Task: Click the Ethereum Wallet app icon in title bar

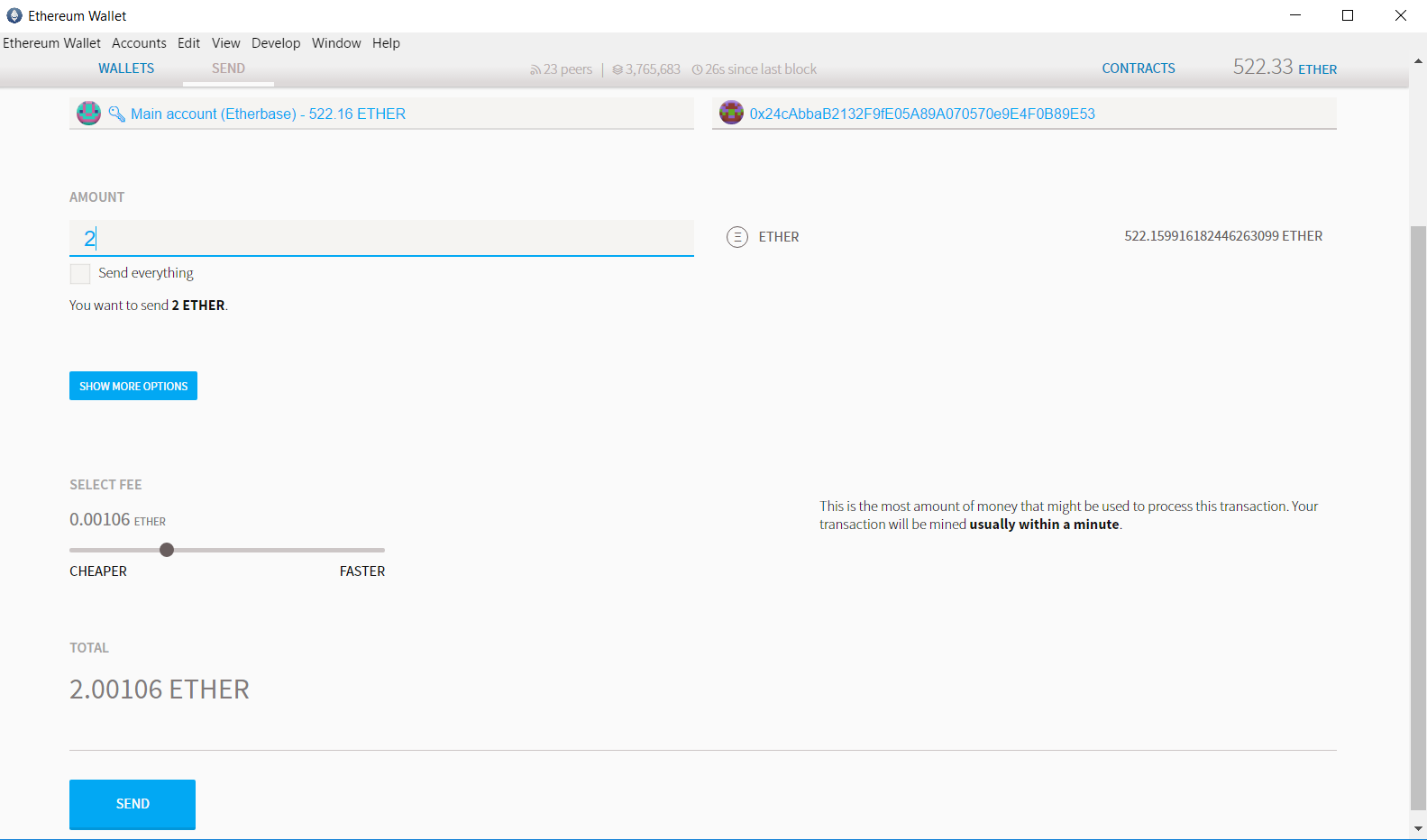Action: click(x=14, y=15)
